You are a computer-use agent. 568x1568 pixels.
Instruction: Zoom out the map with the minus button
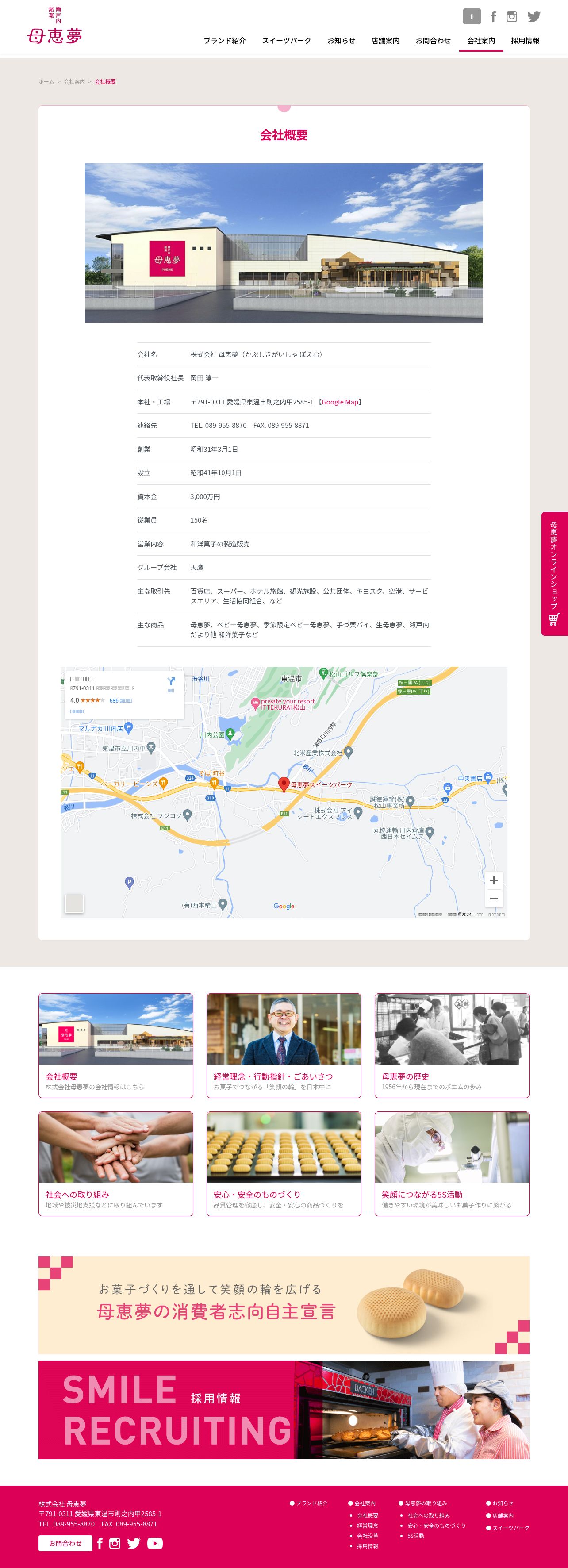click(494, 899)
